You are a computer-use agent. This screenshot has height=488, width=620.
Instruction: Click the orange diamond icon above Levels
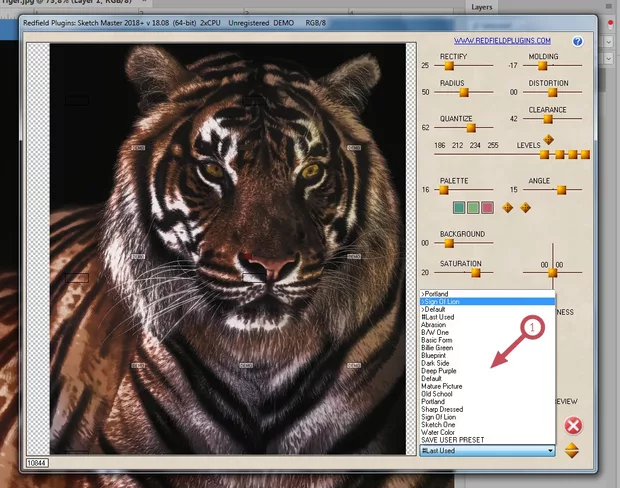pyautogui.click(x=548, y=139)
